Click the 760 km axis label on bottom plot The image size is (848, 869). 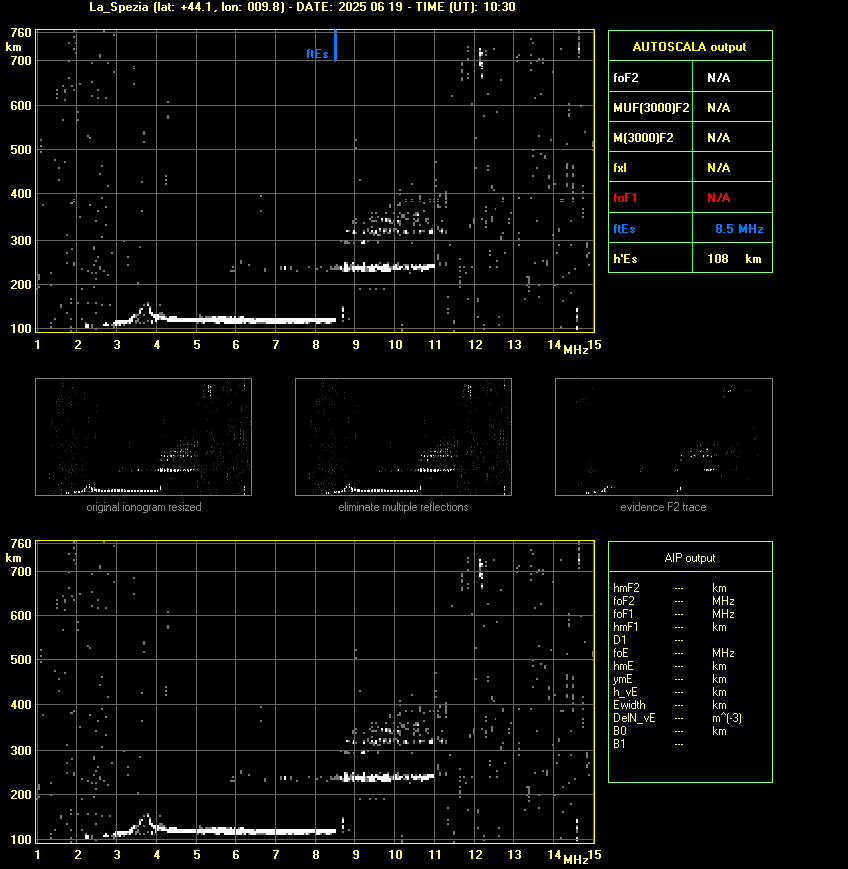tap(21, 544)
